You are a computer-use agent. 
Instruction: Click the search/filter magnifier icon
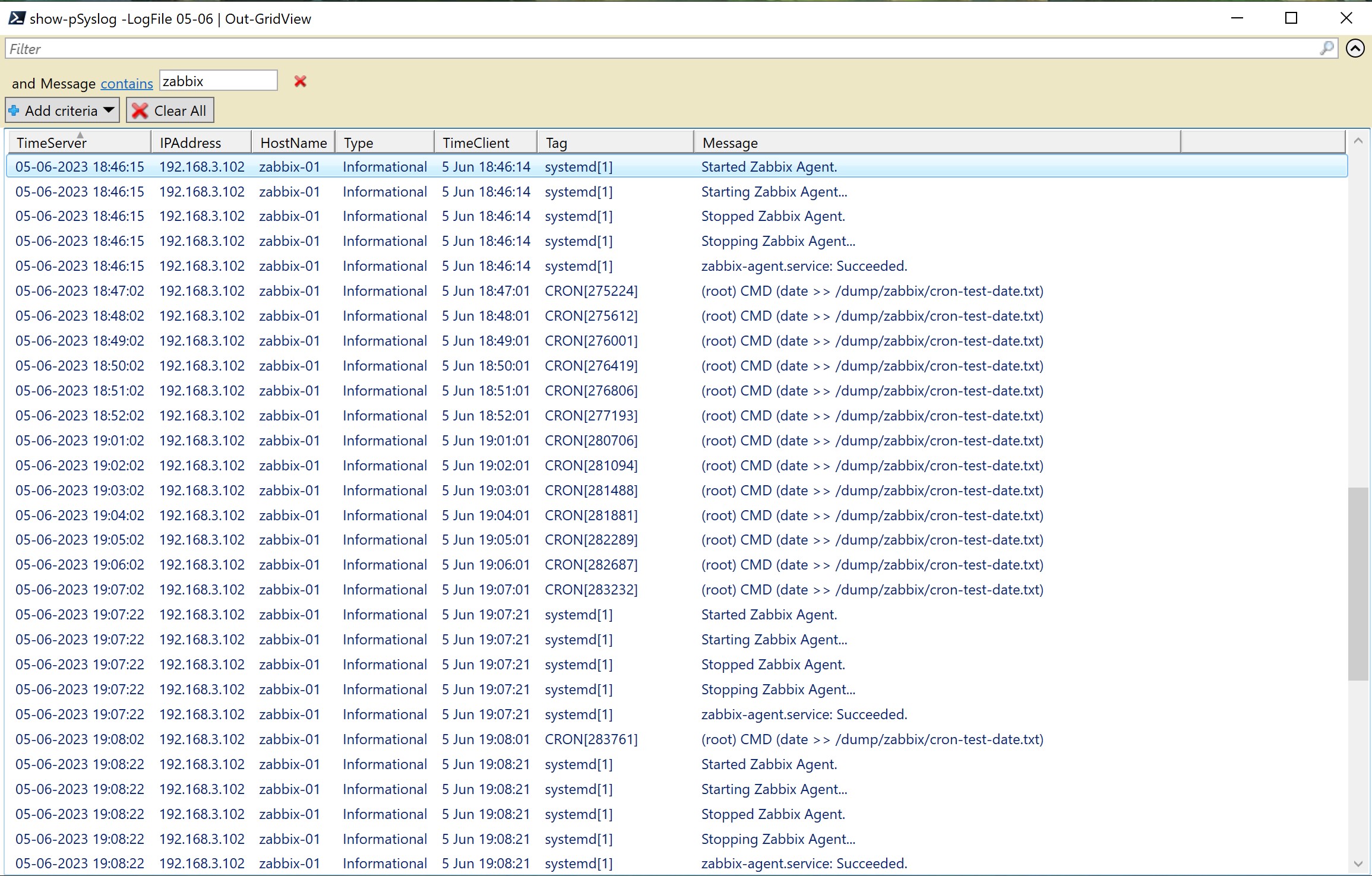[x=1325, y=48]
